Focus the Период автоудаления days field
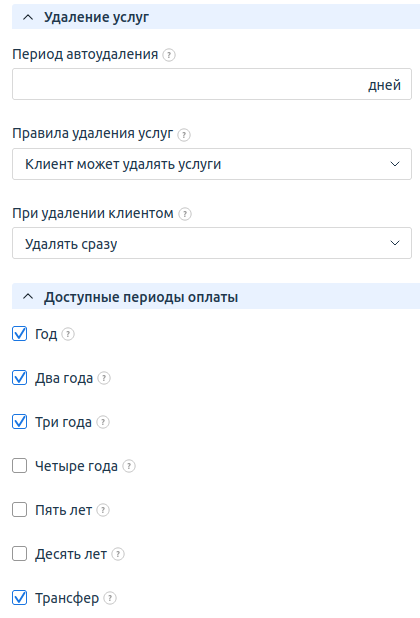This screenshot has width=420, height=618. coord(212,84)
